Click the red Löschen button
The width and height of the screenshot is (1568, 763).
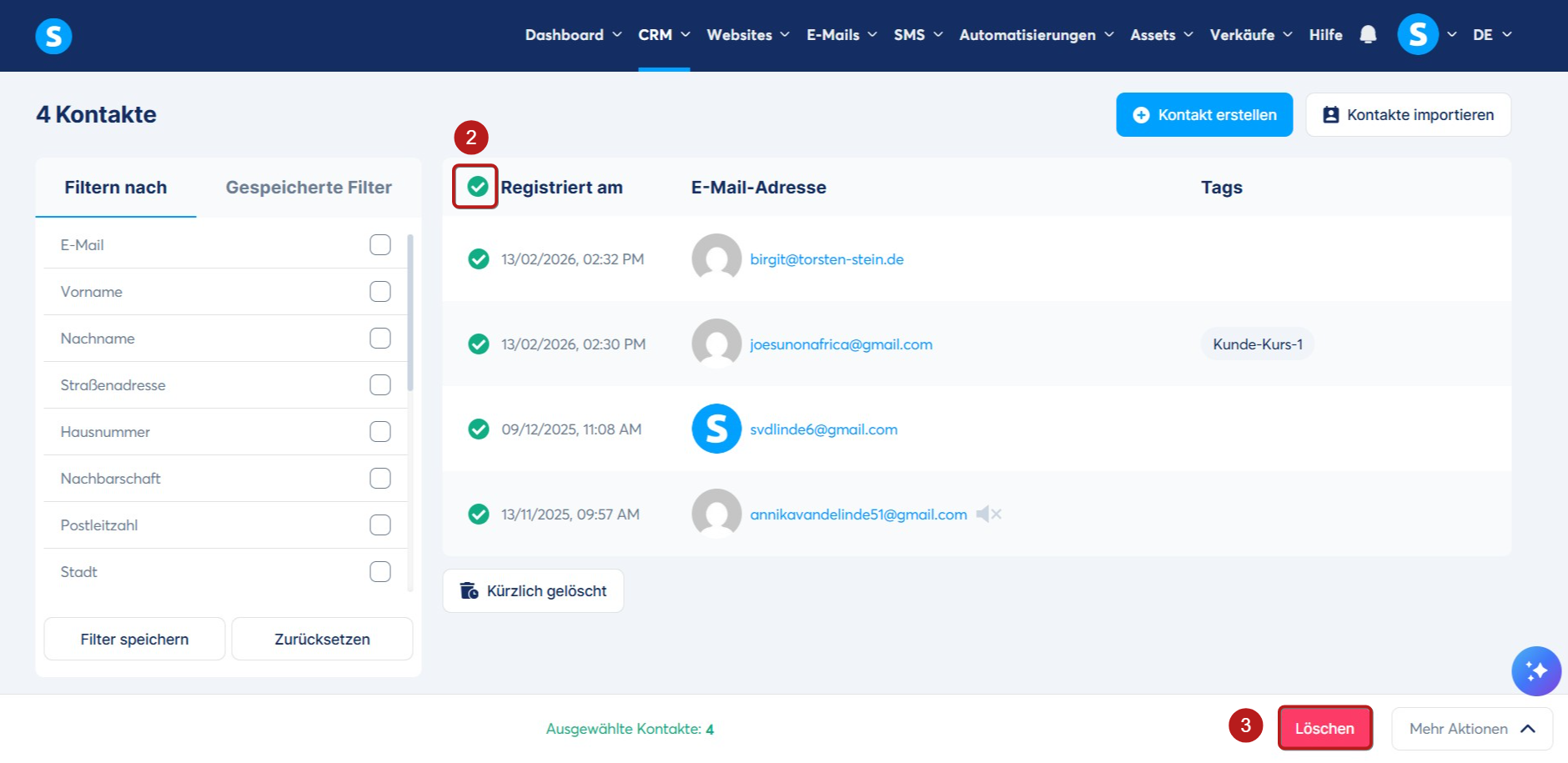(x=1324, y=728)
